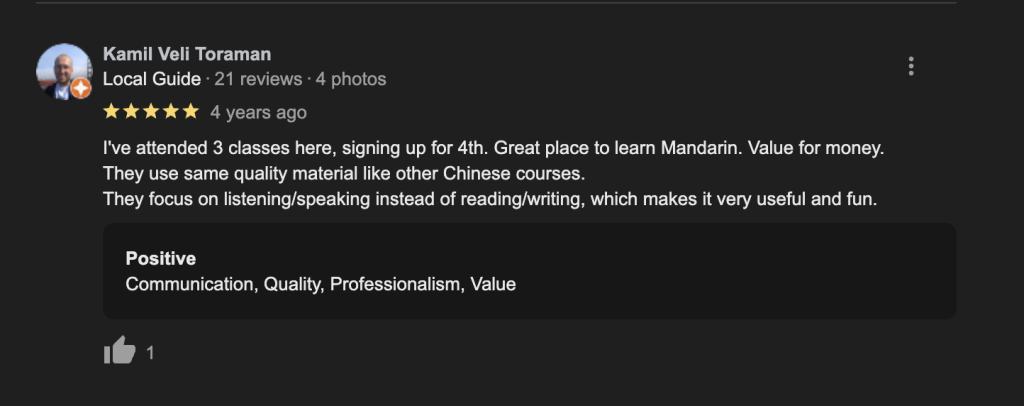This screenshot has width=1024, height=406.
Task: Click the Local Guide label
Action: pos(151,79)
